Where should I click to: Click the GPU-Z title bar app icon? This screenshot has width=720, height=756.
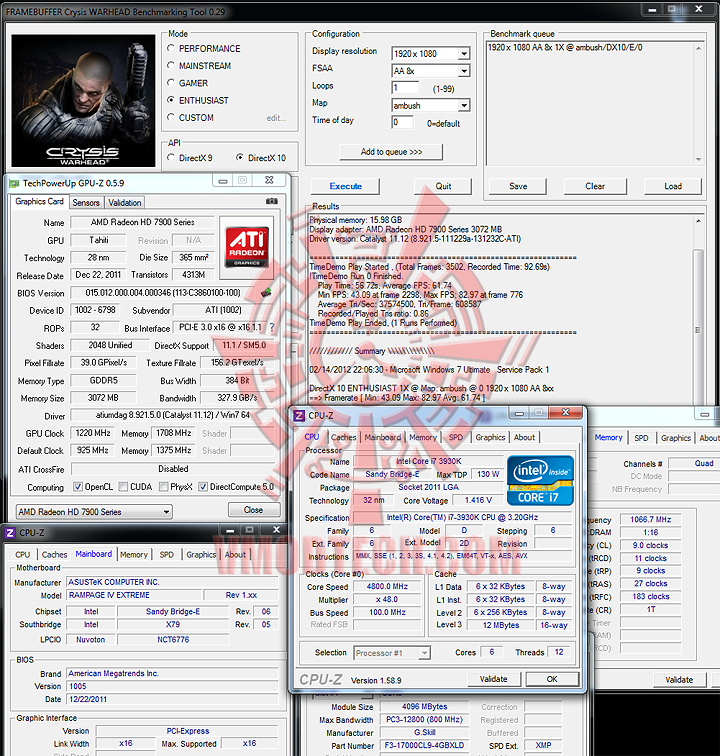click(14, 183)
